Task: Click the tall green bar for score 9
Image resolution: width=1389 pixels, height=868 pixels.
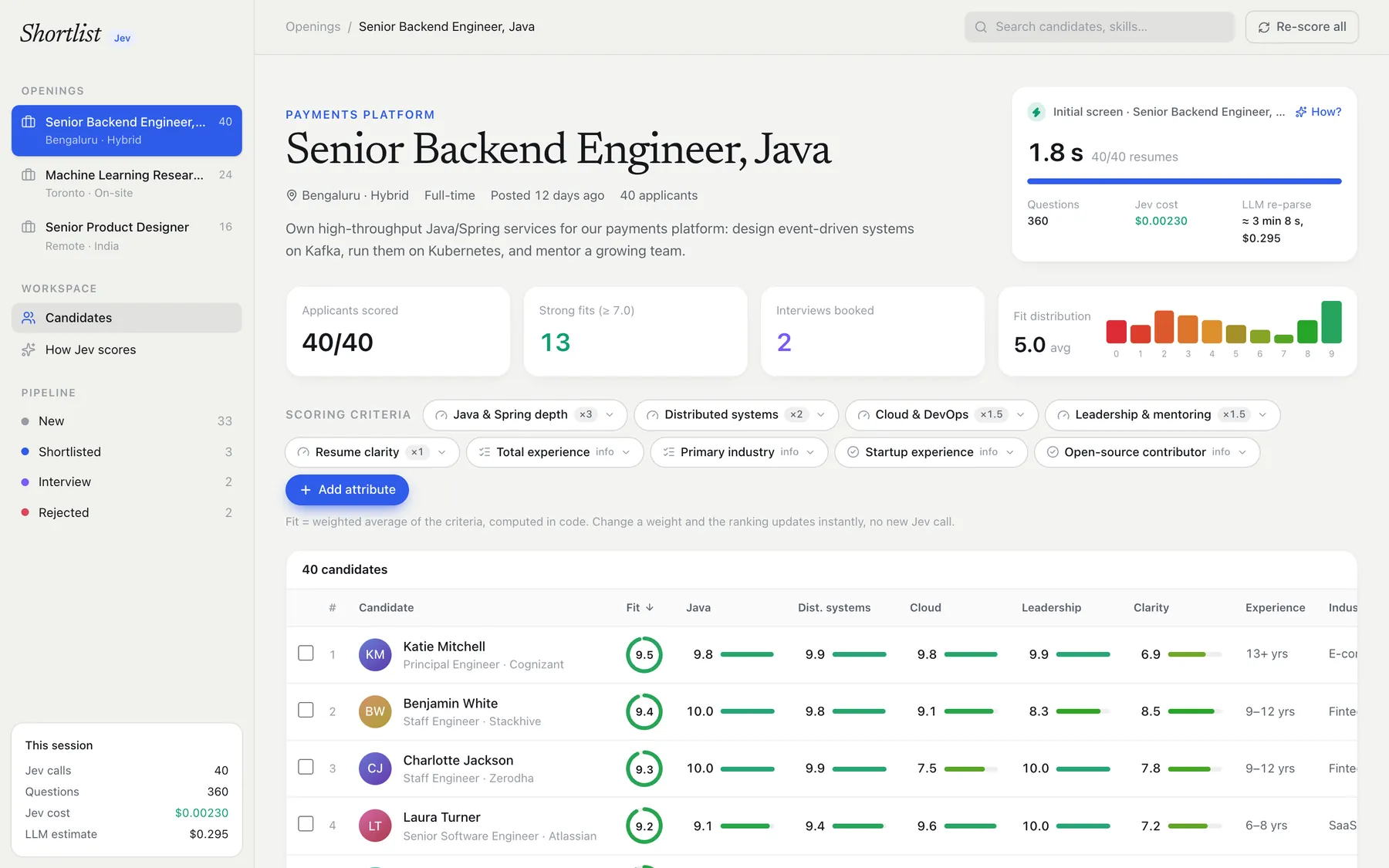Action: 1331,322
